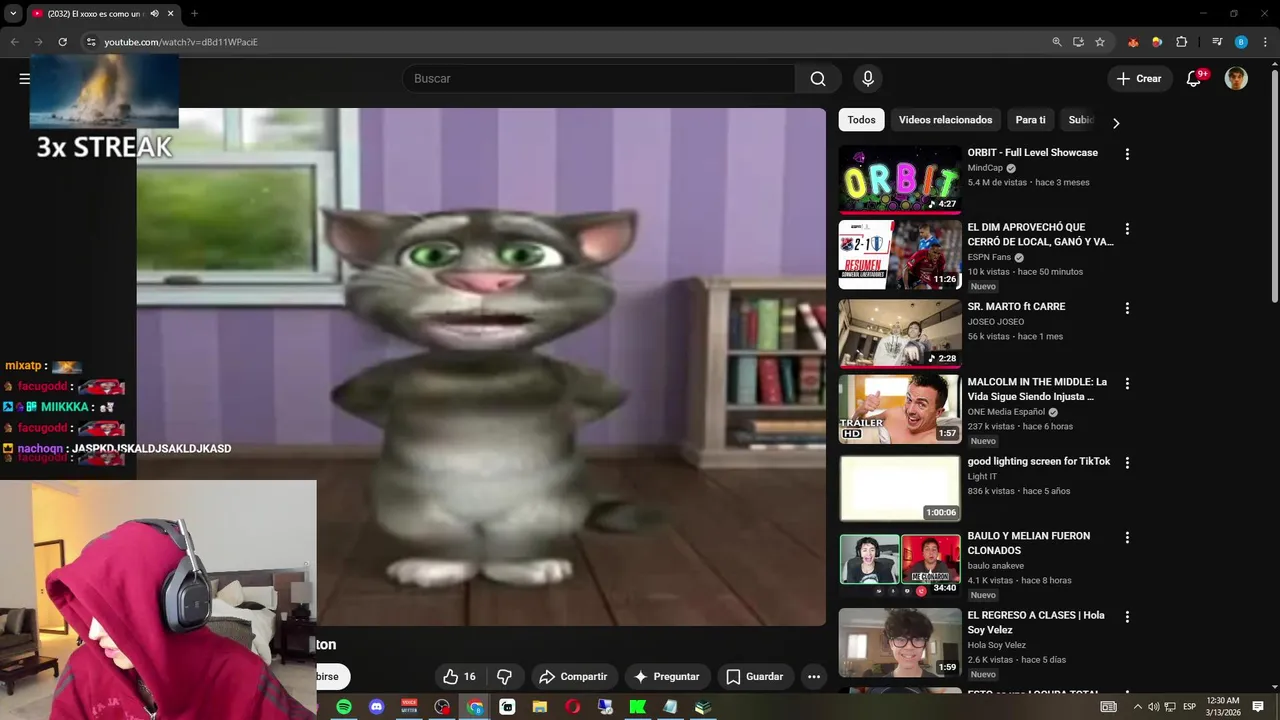The image size is (1280, 720).
Task: Open Windows notification center icon
Action: 1258,707
